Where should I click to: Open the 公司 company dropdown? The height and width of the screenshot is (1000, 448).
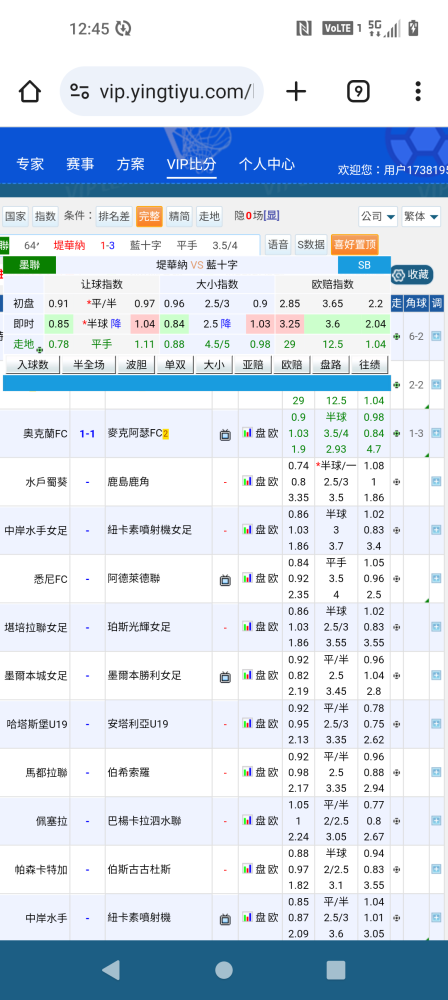[x=378, y=216]
